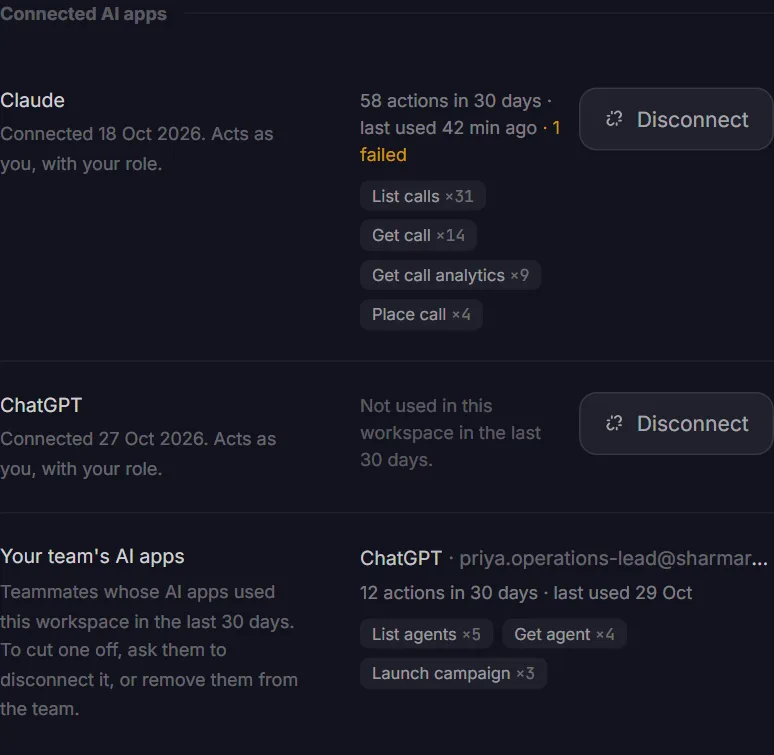Click the "Connected AI apps" section heading

click(83, 14)
